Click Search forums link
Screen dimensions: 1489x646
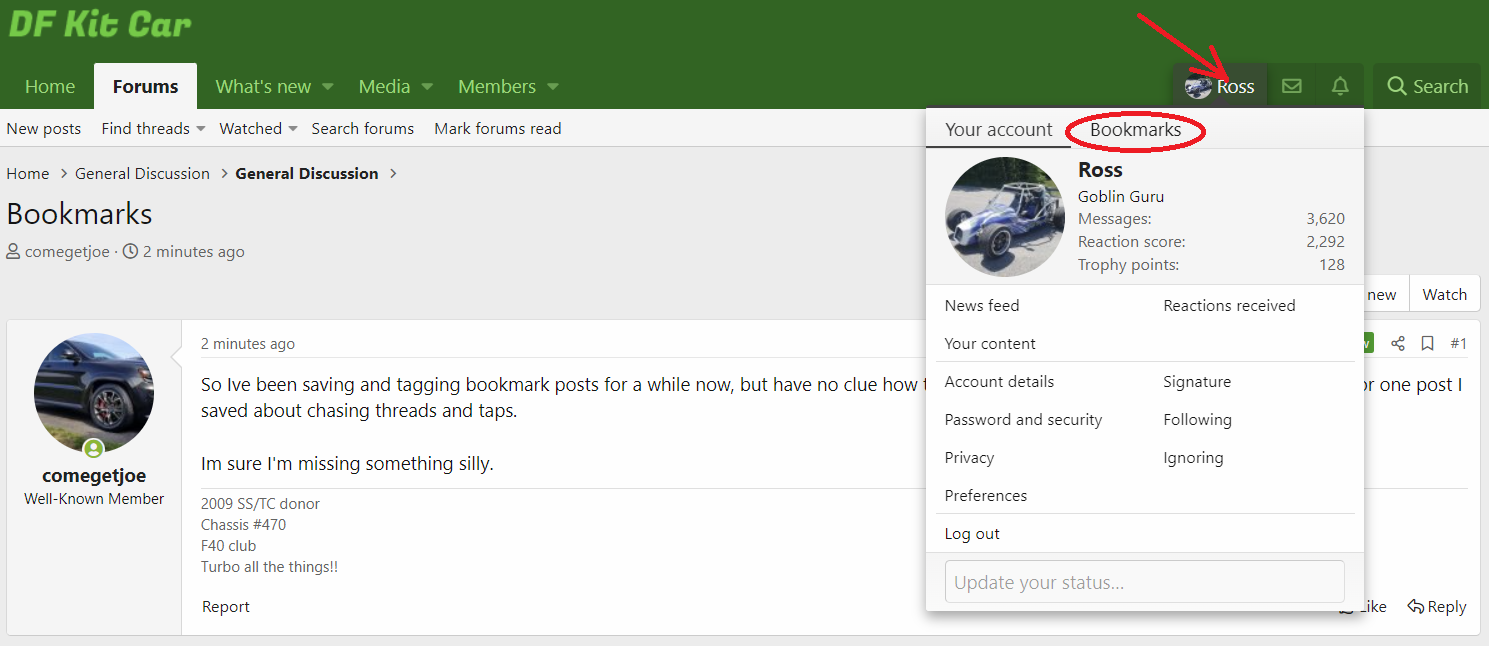pyautogui.click(x=362, y=129)
